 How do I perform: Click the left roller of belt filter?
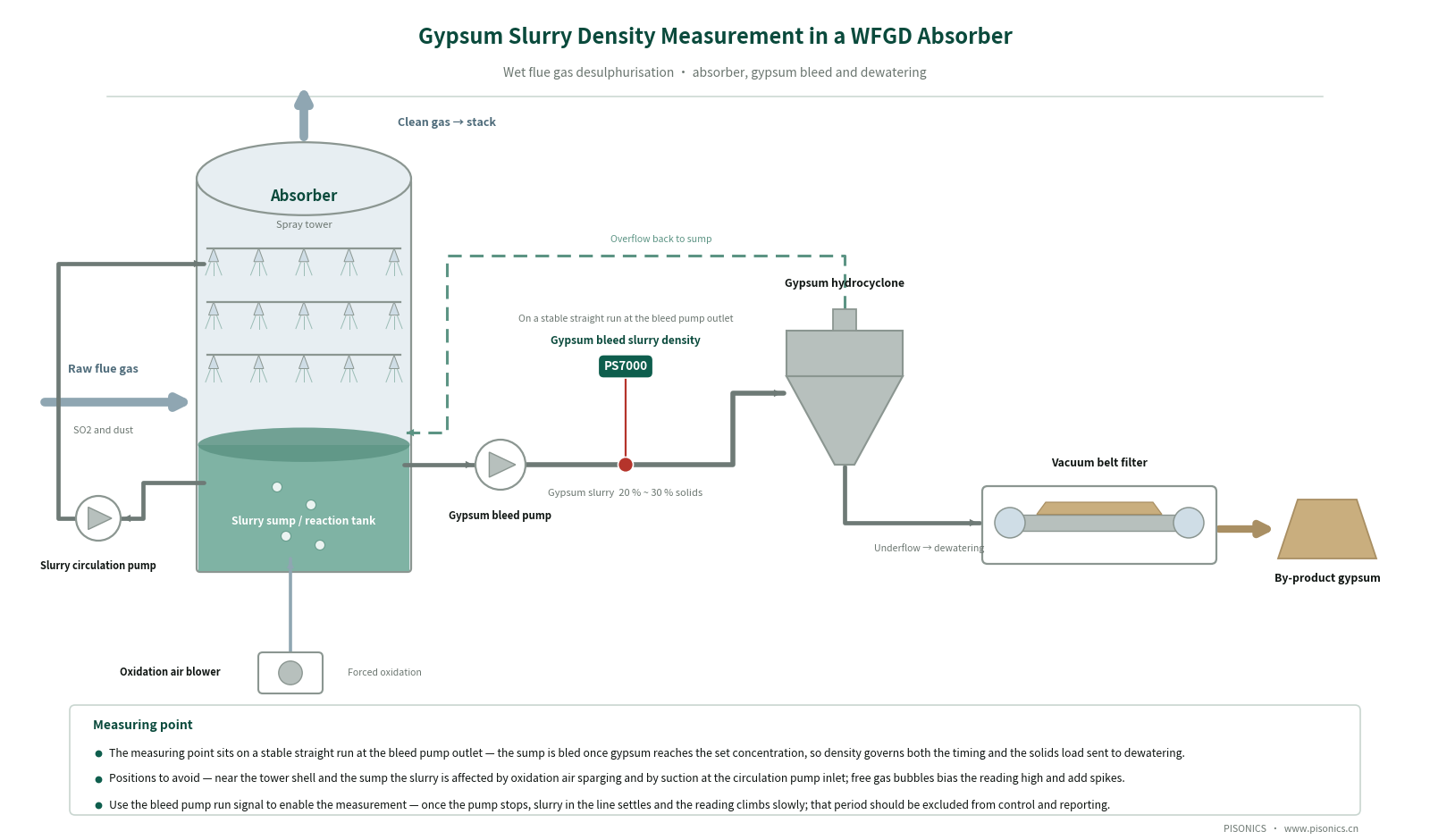(x=1010, y=523)
